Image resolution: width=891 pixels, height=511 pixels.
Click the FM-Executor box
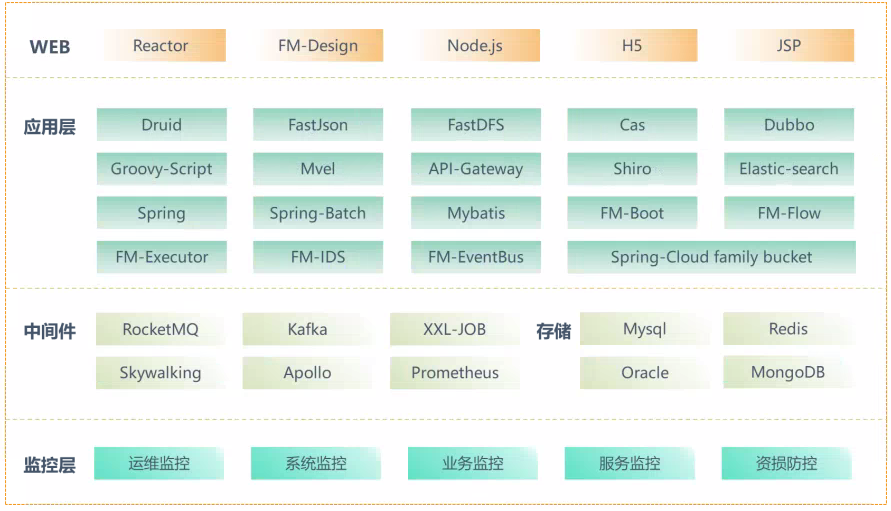[162, 257]
